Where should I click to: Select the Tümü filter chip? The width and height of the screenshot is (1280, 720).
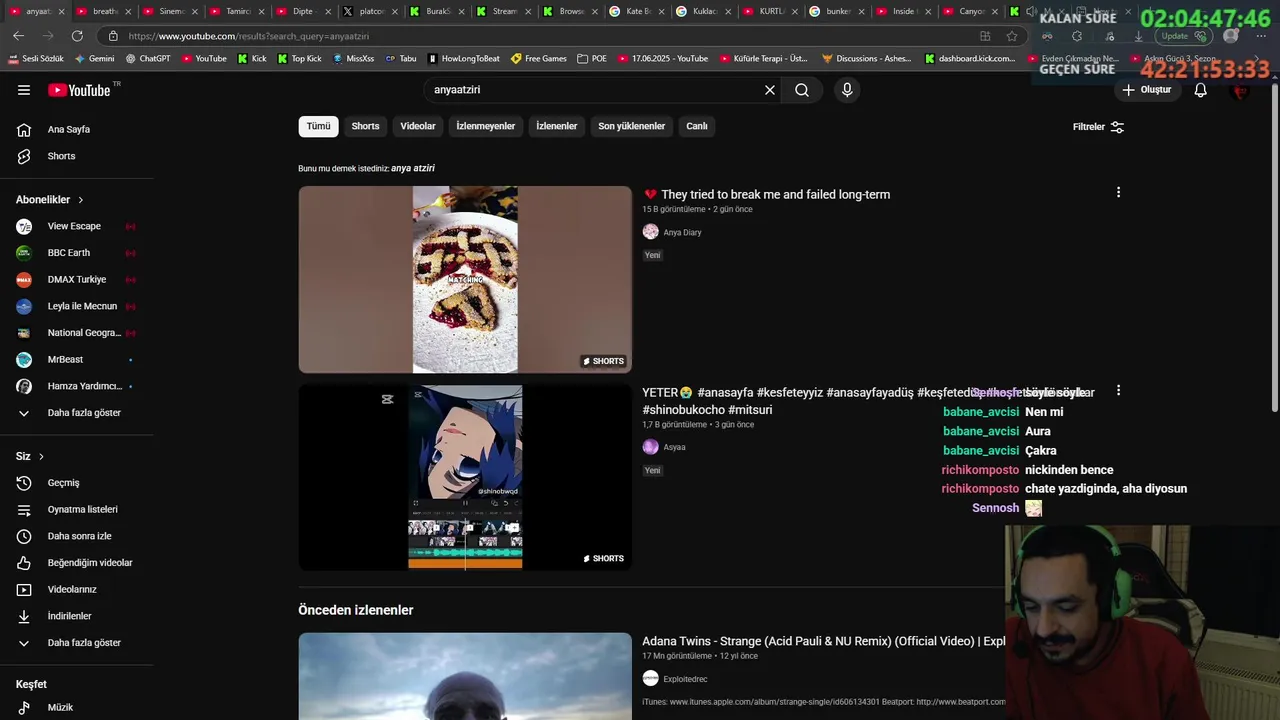coord(318,126)
